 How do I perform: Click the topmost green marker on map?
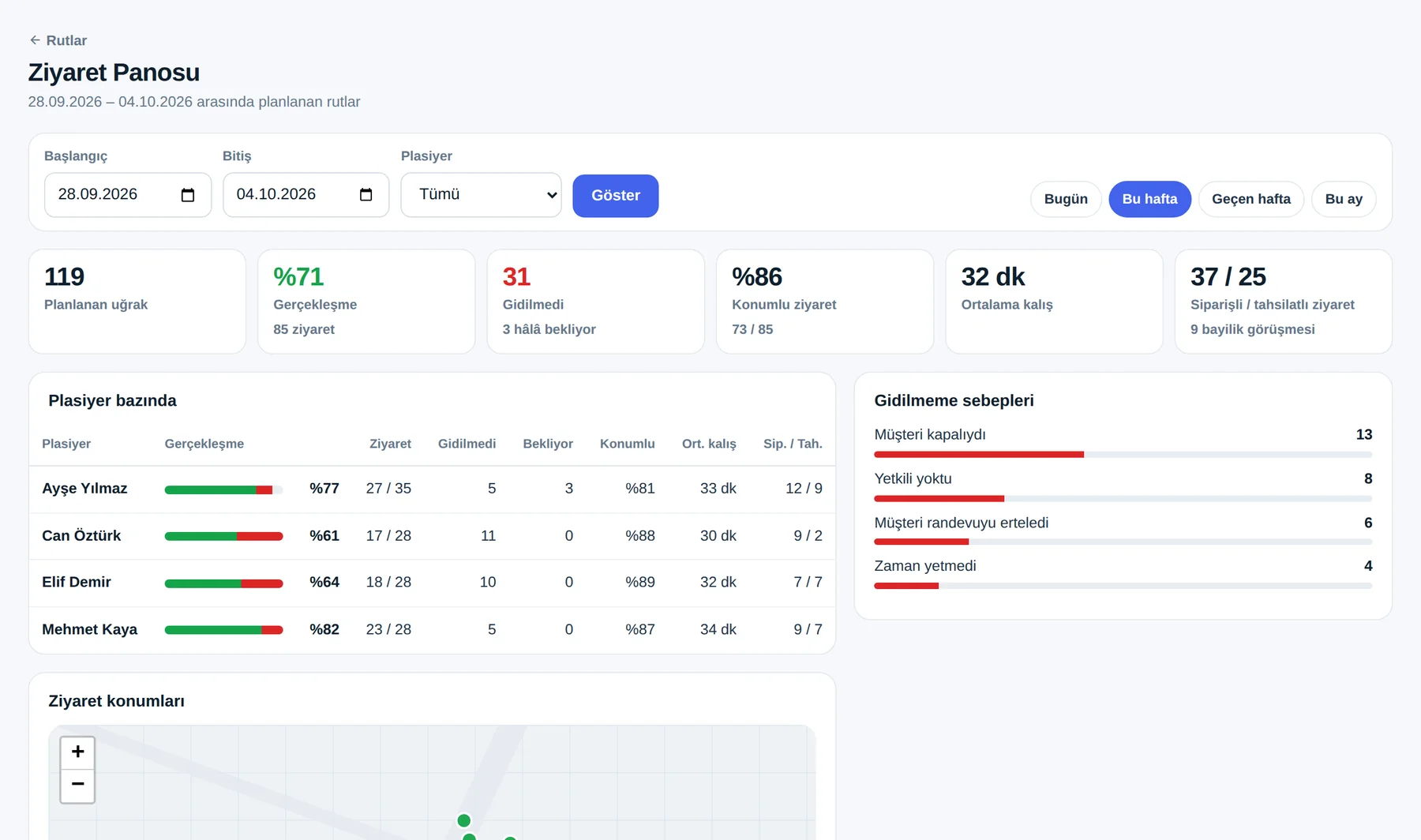click(464, 821)
